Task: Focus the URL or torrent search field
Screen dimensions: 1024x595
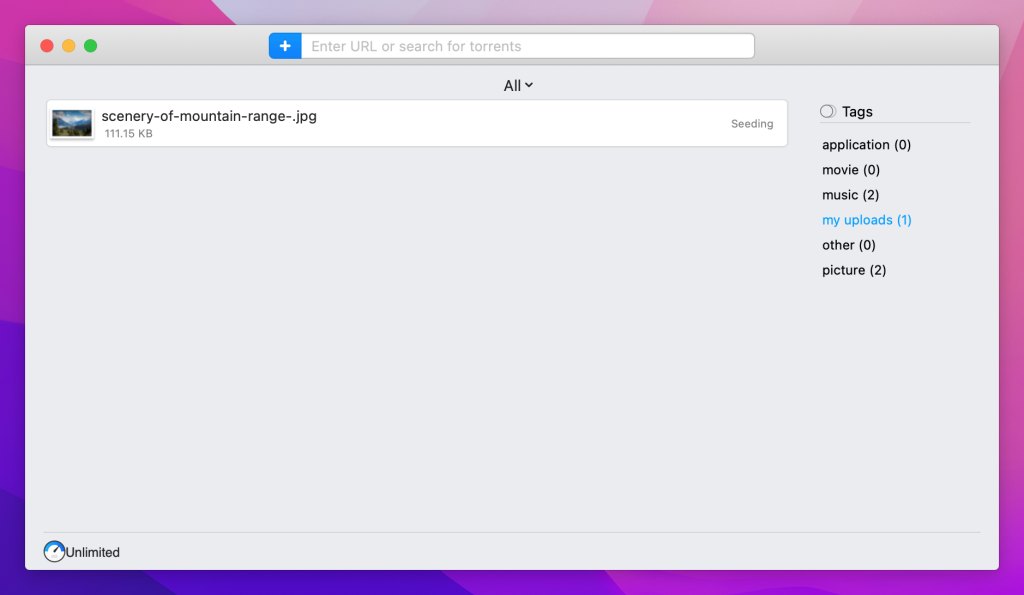Action: (x=527, y=46)
